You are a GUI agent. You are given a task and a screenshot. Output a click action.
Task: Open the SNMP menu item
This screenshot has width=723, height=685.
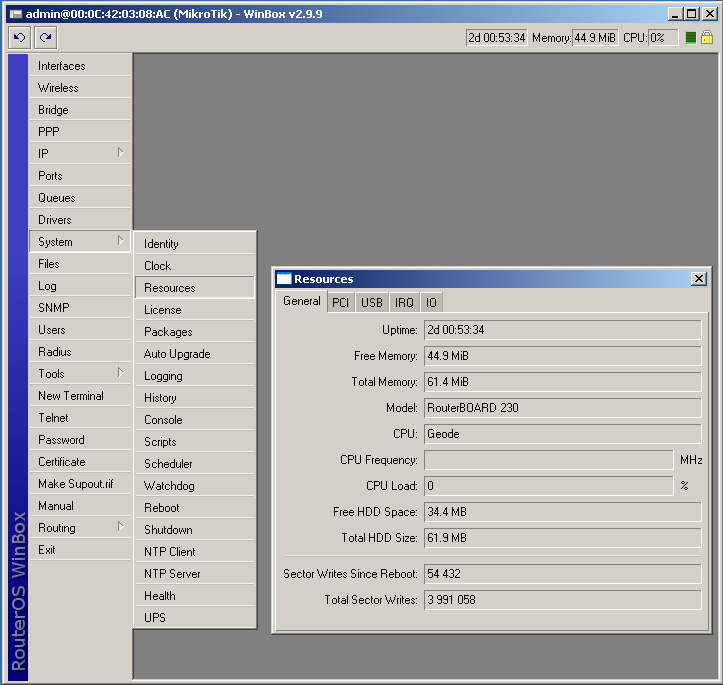80,307
